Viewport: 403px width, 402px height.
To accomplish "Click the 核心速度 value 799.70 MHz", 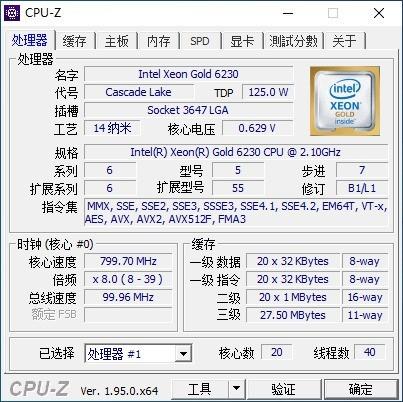I will click(128, 261).
